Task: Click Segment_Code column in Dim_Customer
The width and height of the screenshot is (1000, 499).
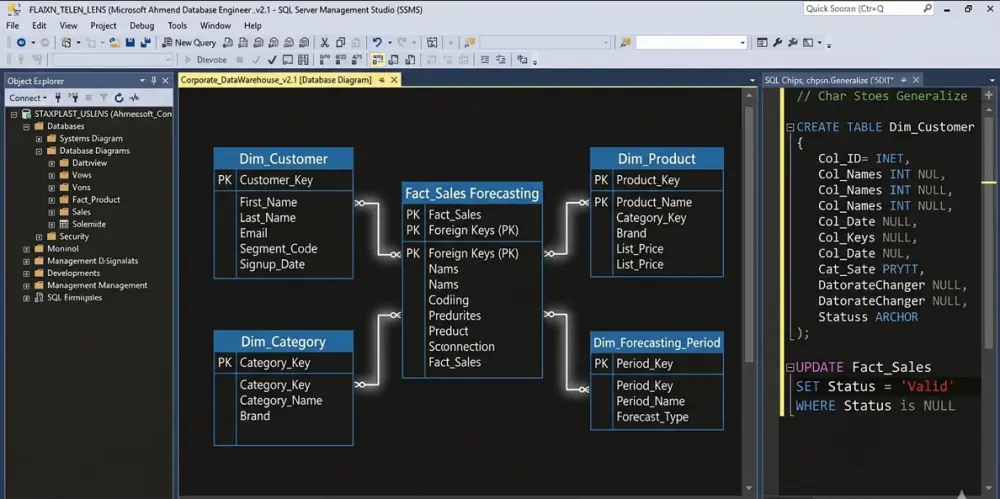Action: pos(278,249)
